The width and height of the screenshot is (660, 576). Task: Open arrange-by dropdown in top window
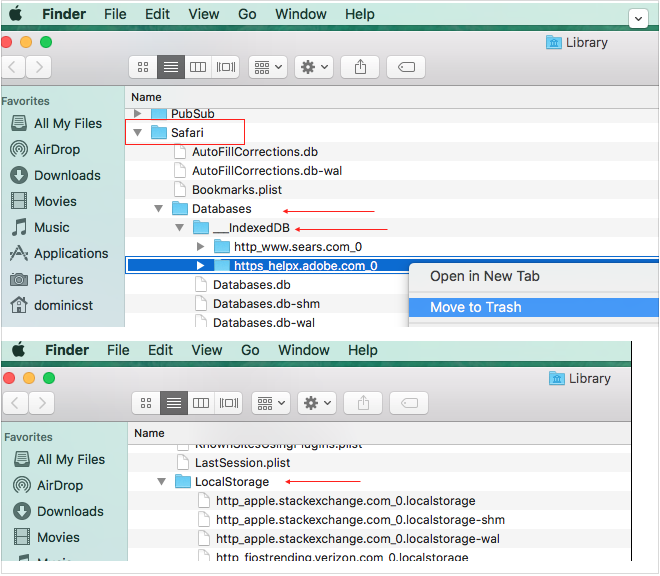click(268, 67)
